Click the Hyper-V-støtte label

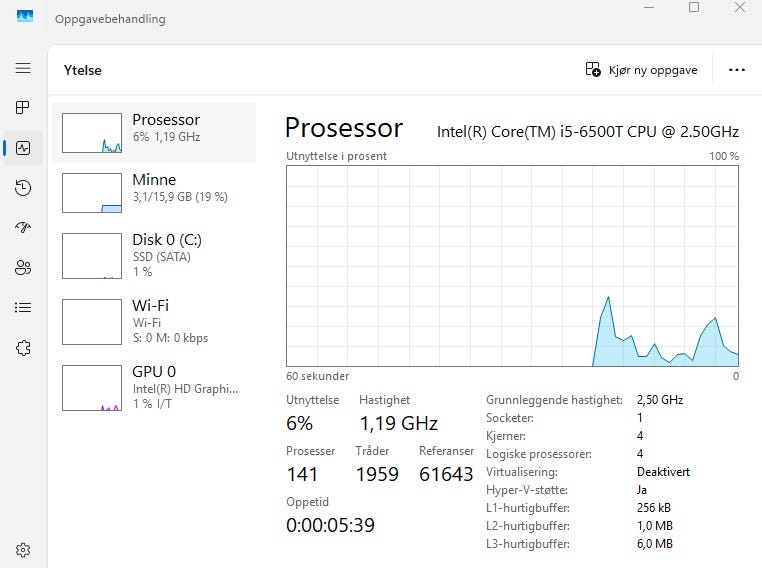click(527, 490)
